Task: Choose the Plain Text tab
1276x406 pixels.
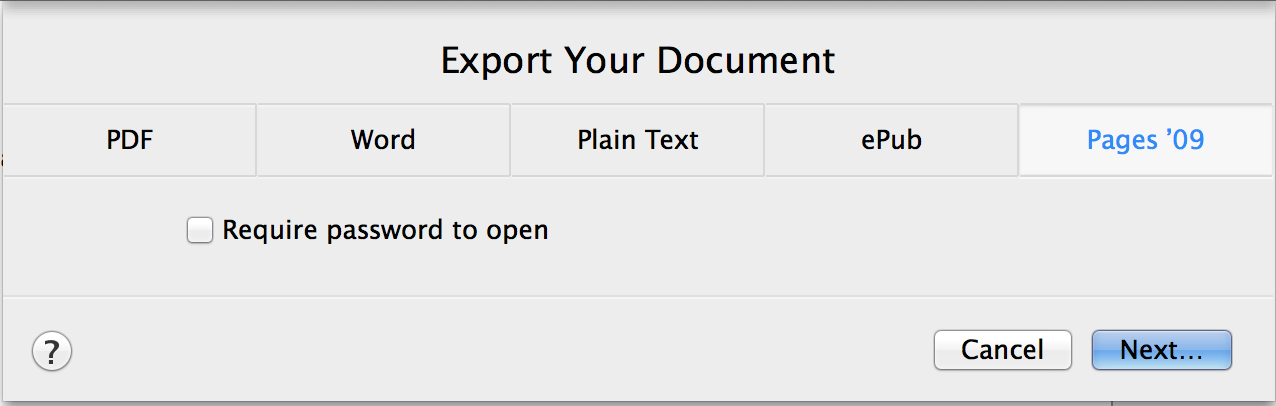Action: click(x=638, y=140)
